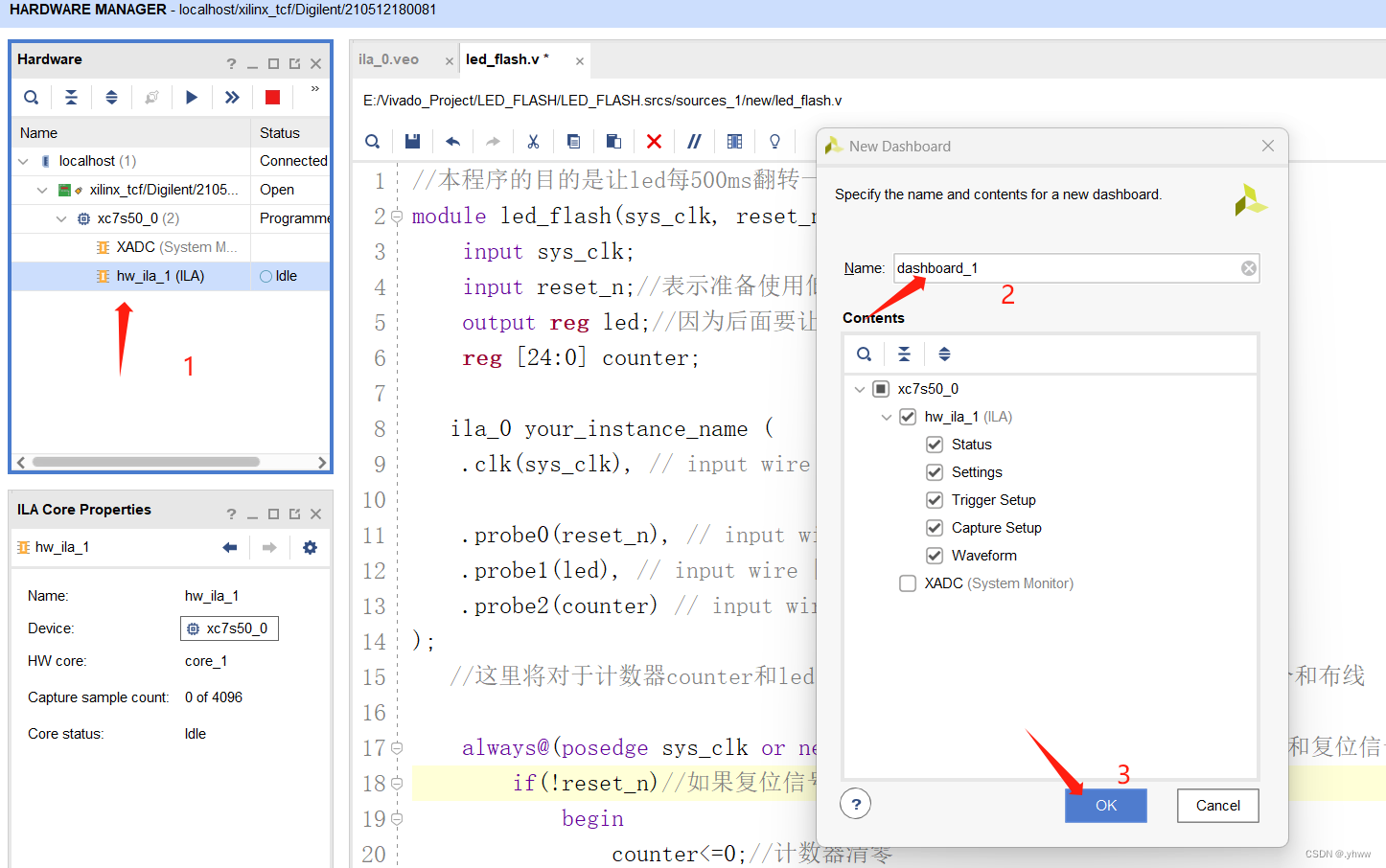Image resolution: width=1386 pixels, height=868 pixels.
Task: Collapse all items in Hardware panel
Action: (x=71, y=97)
